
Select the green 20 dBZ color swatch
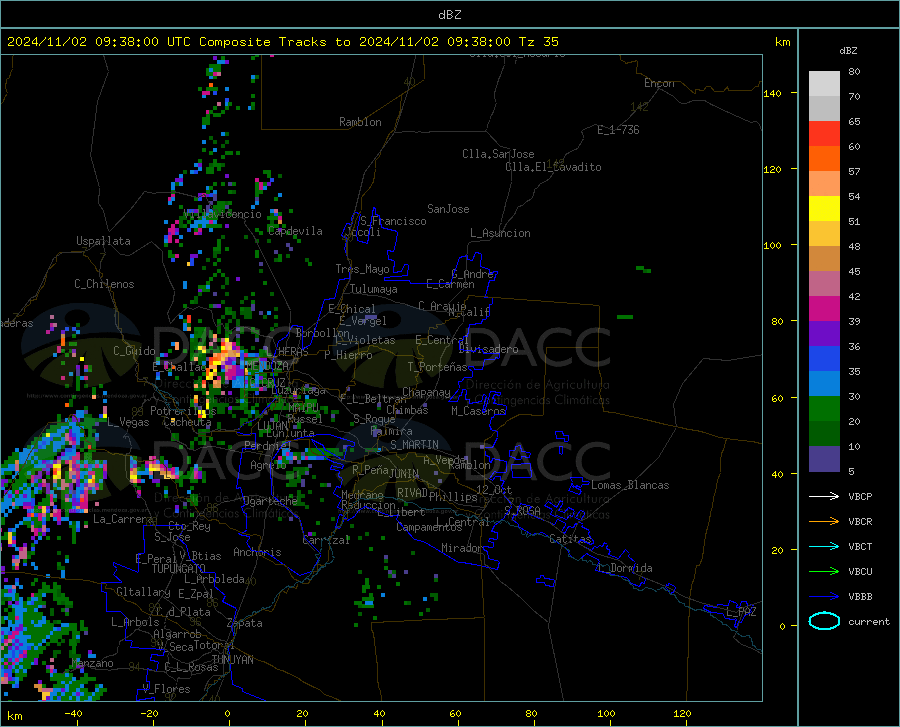(824, 409)
